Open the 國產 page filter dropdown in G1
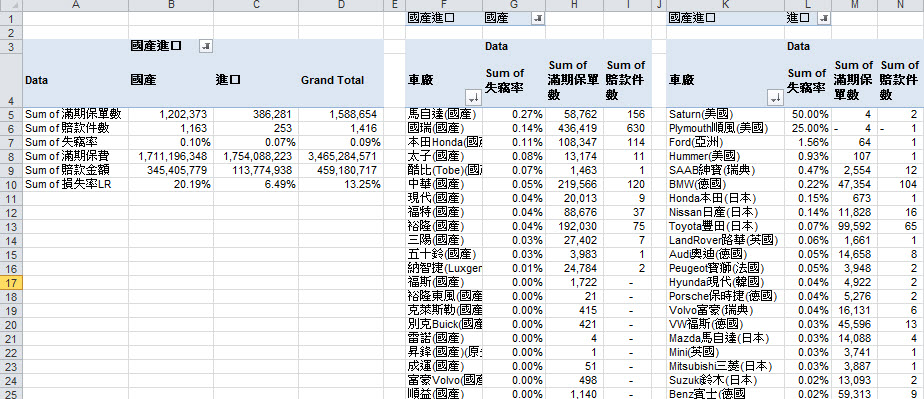The height and width of the screenshot is (399, 924). (538, 18)
